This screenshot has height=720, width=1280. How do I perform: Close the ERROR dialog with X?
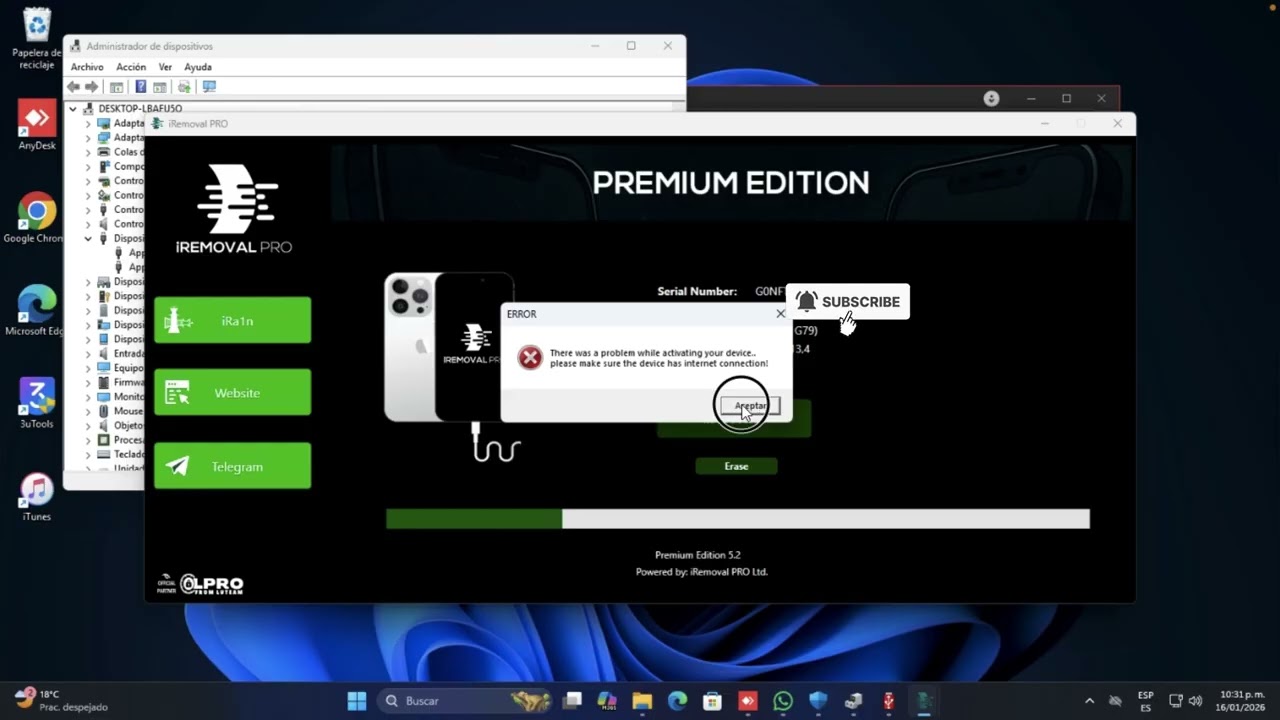pyautogui.click(x=781, y=314)
